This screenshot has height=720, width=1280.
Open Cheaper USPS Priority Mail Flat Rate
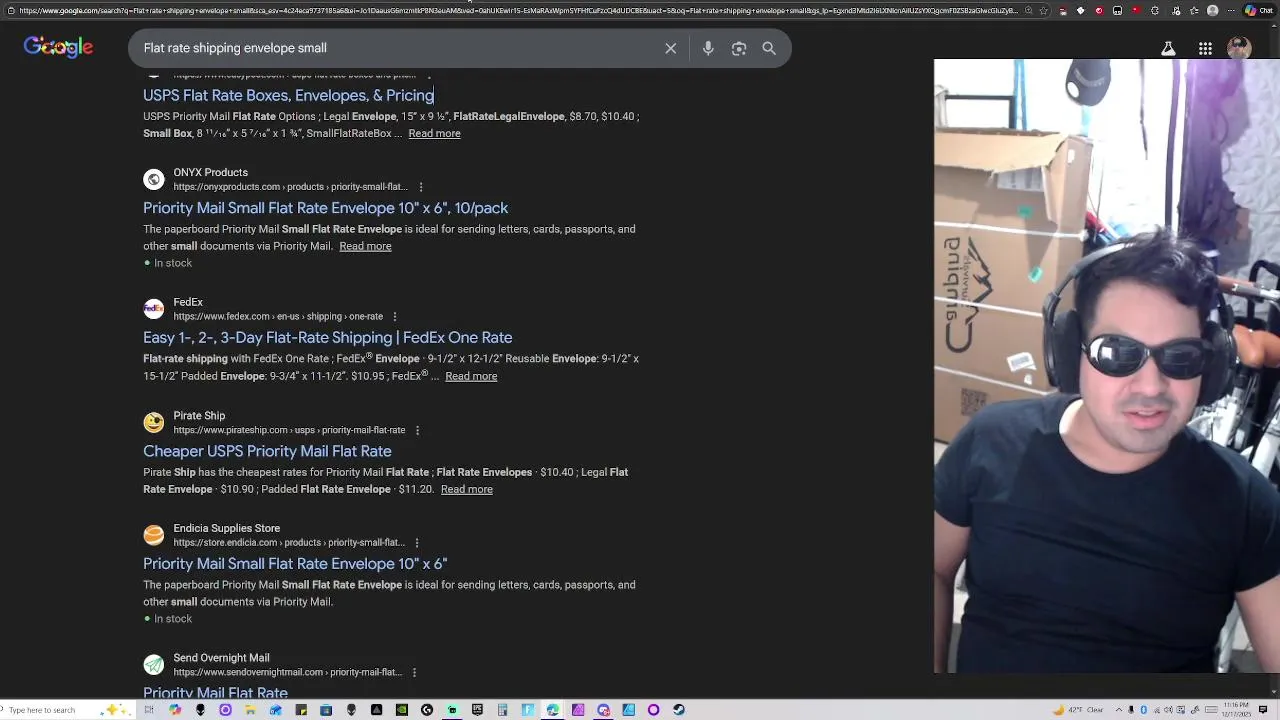(x=267, y=451)
